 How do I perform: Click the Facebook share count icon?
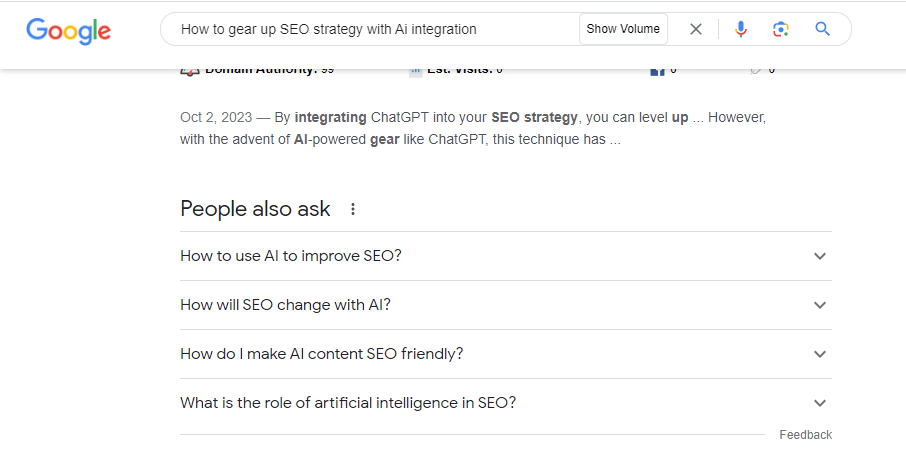coord(657,71)
